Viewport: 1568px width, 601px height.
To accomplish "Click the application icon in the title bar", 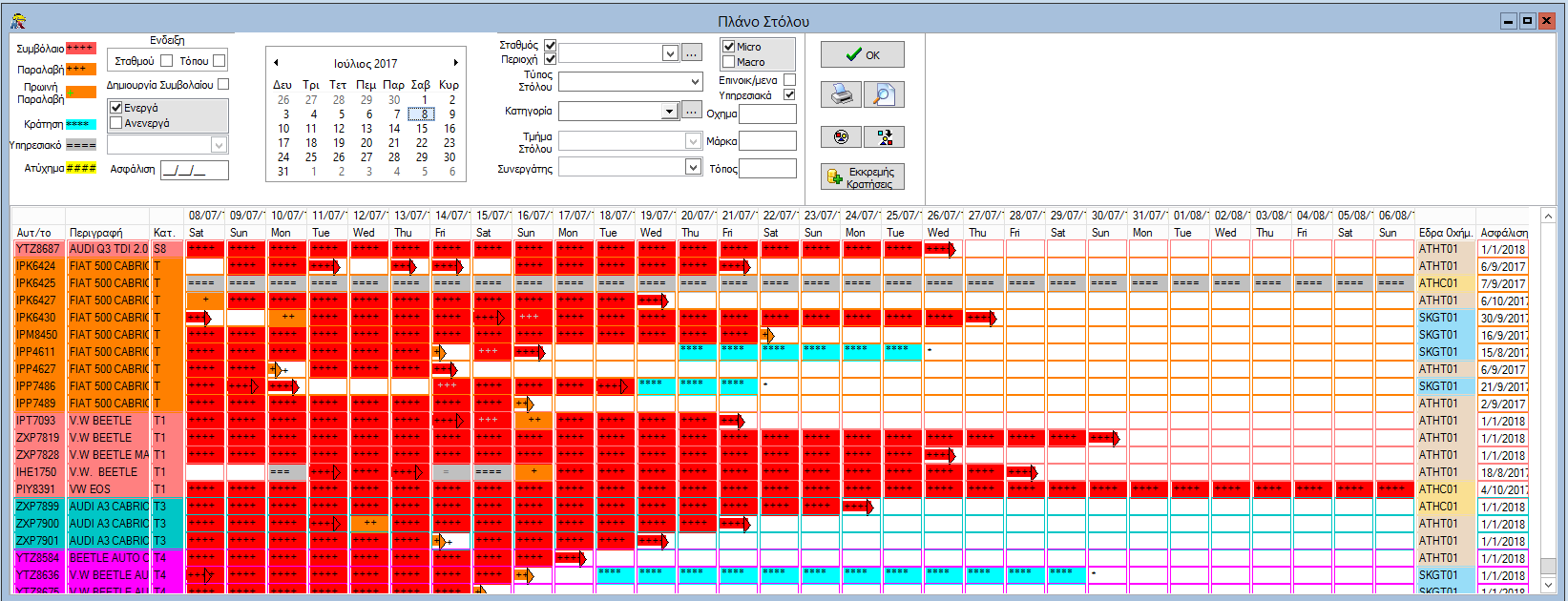I will [17, 21].
